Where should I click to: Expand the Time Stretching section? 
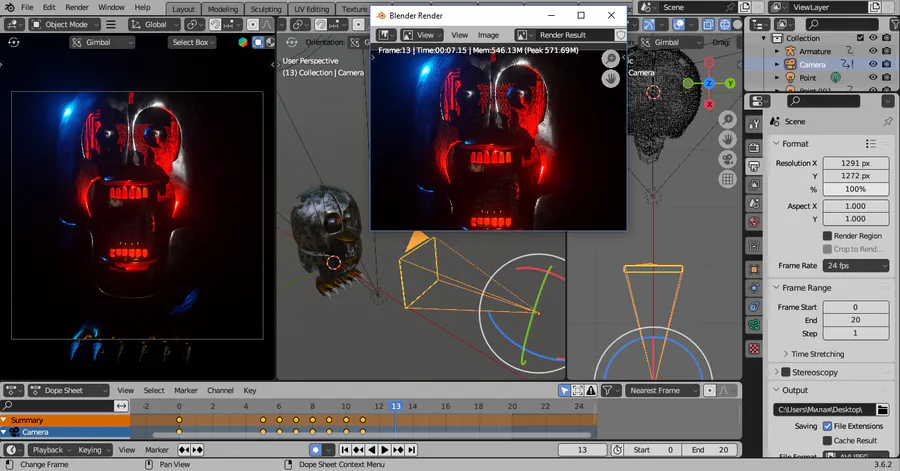click(816, 354)
